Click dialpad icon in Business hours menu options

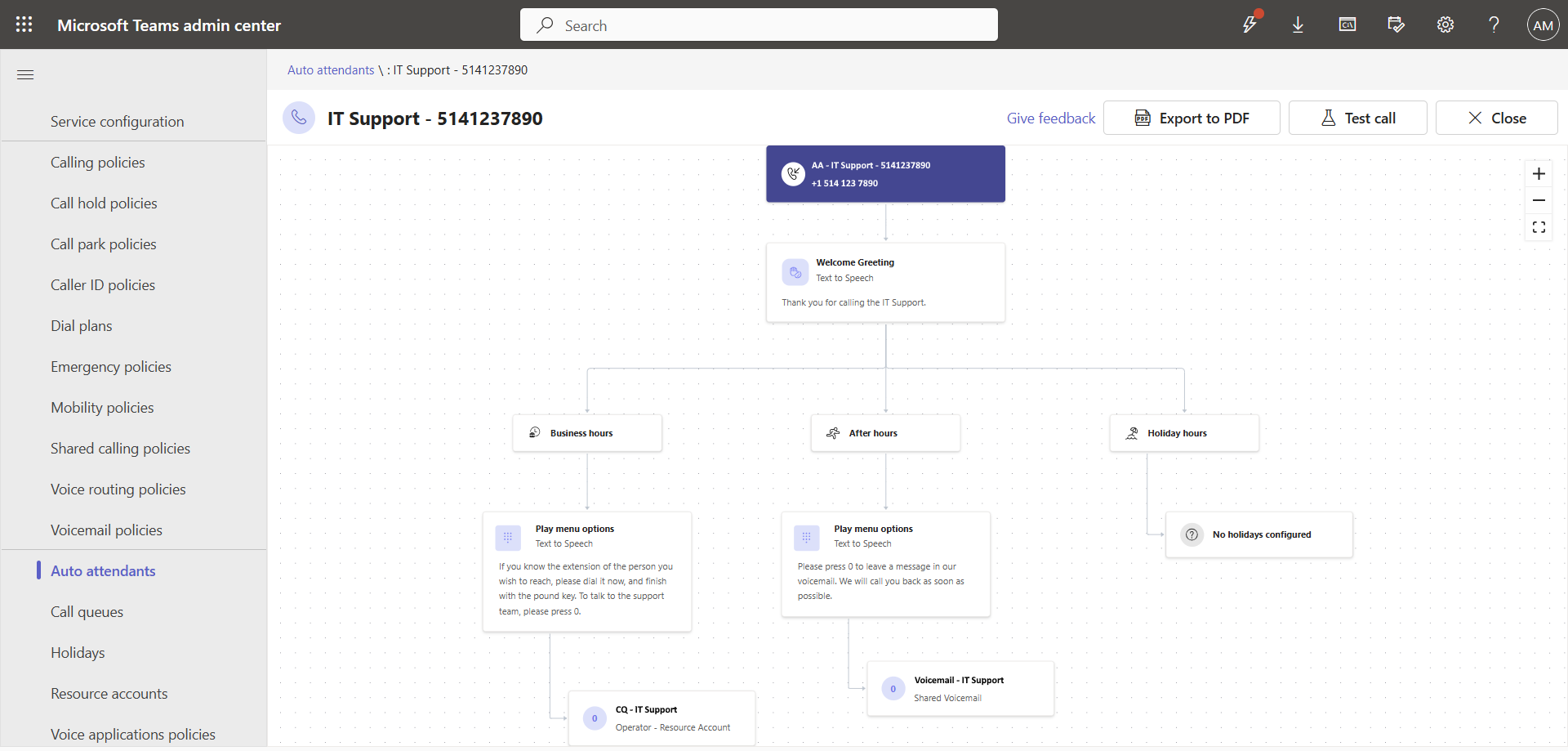click(508, 538)
